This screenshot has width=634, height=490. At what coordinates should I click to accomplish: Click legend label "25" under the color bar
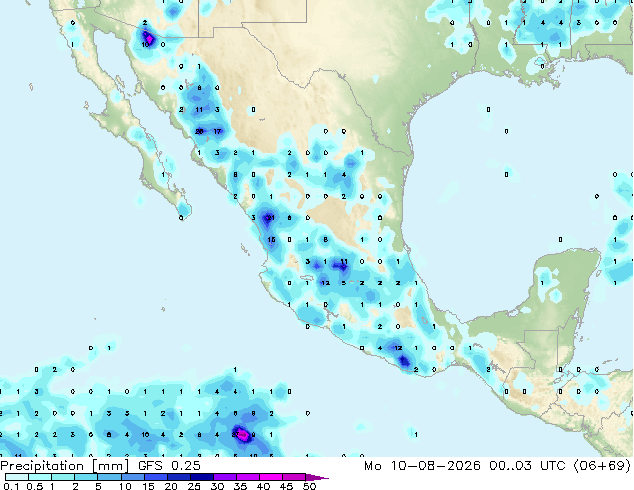[194, 486]
